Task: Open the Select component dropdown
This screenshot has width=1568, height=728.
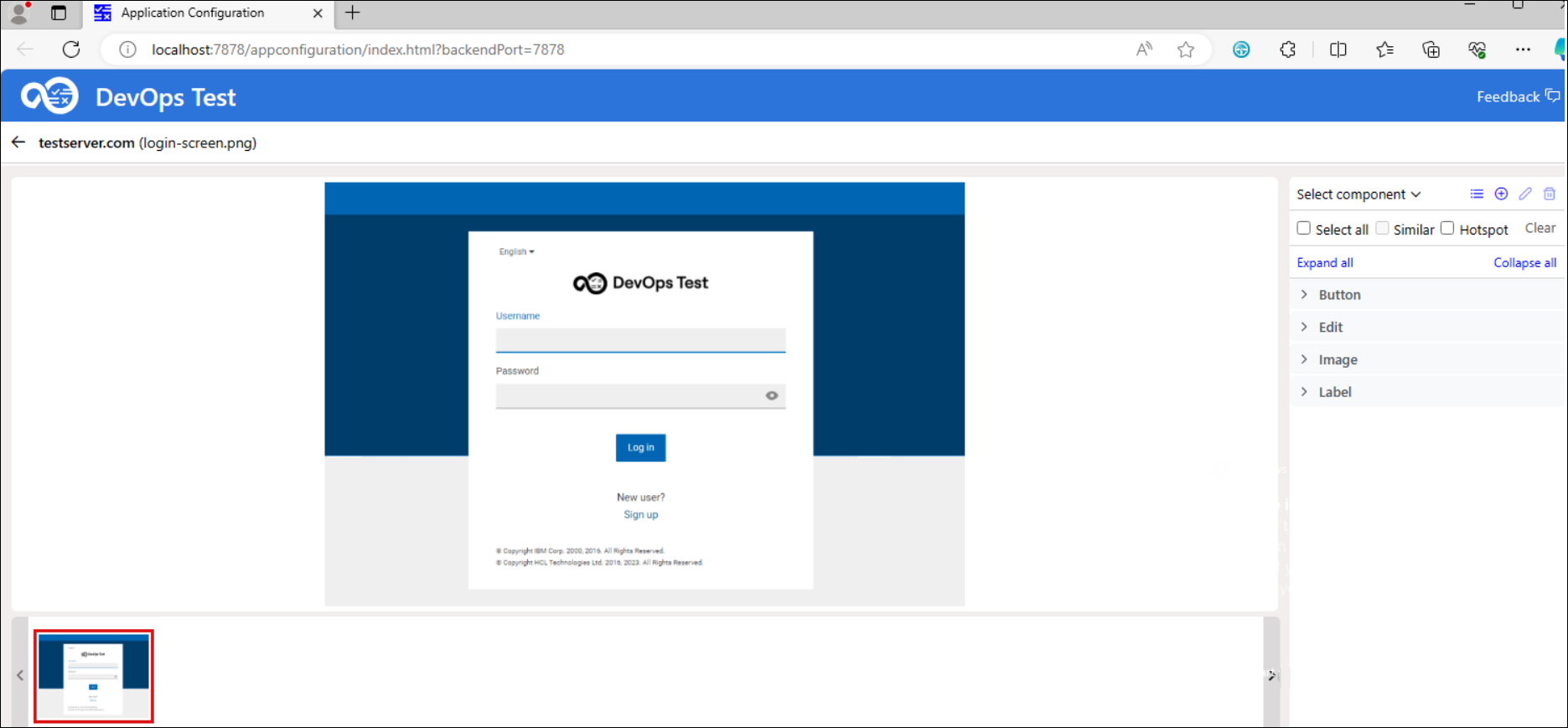Action: [x=1358, y=194]
